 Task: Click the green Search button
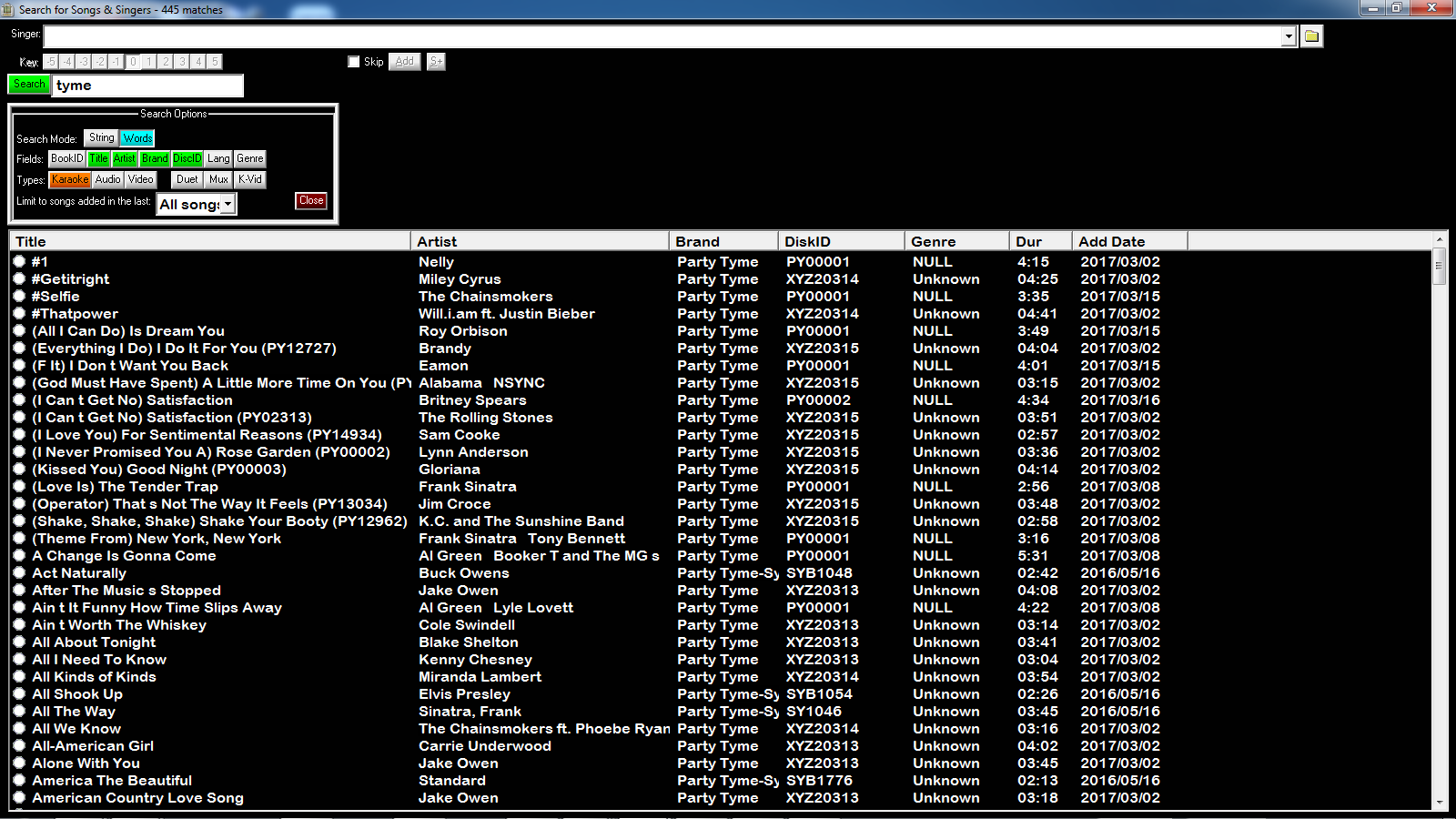pos(29,84)
